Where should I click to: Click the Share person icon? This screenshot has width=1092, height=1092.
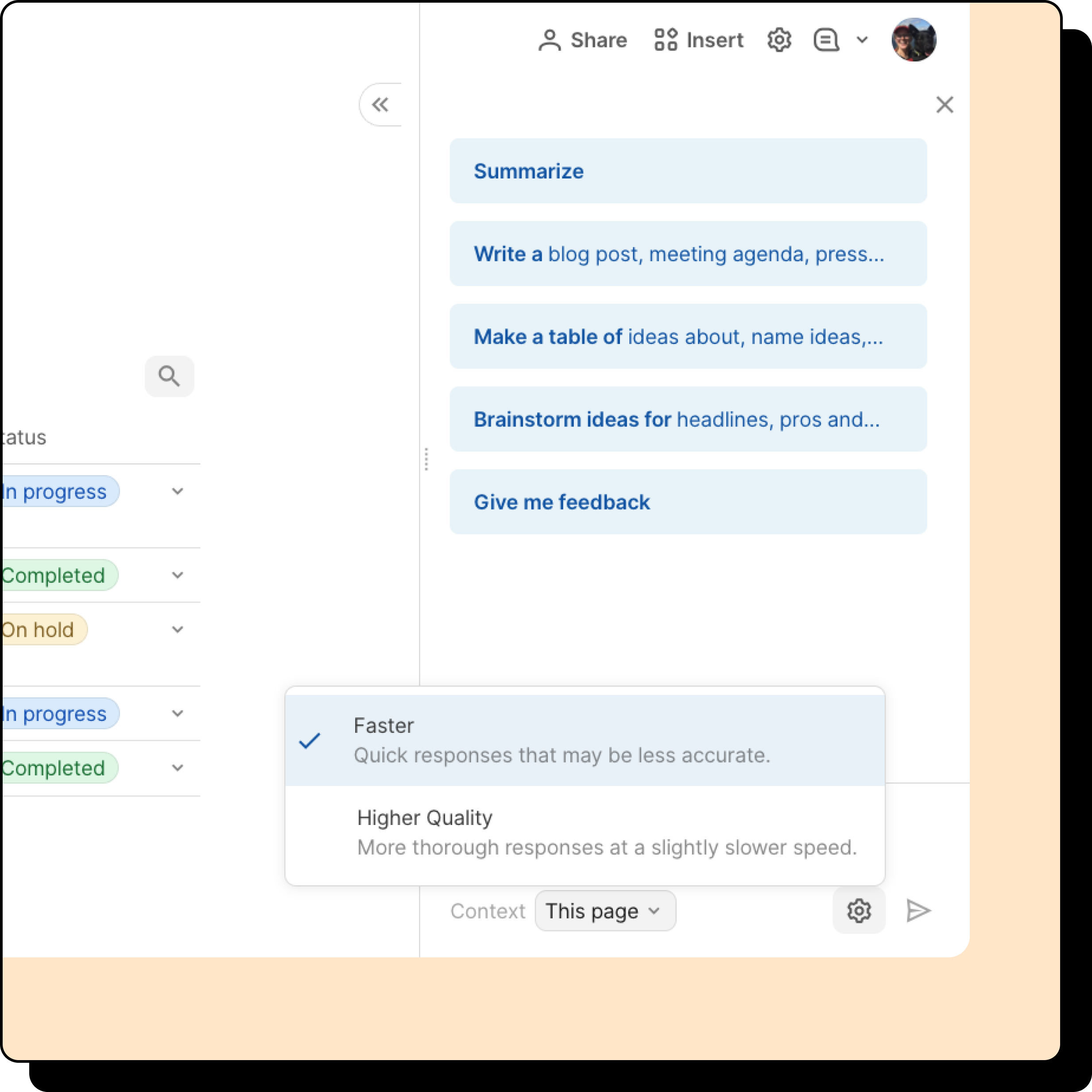(549, 40)
